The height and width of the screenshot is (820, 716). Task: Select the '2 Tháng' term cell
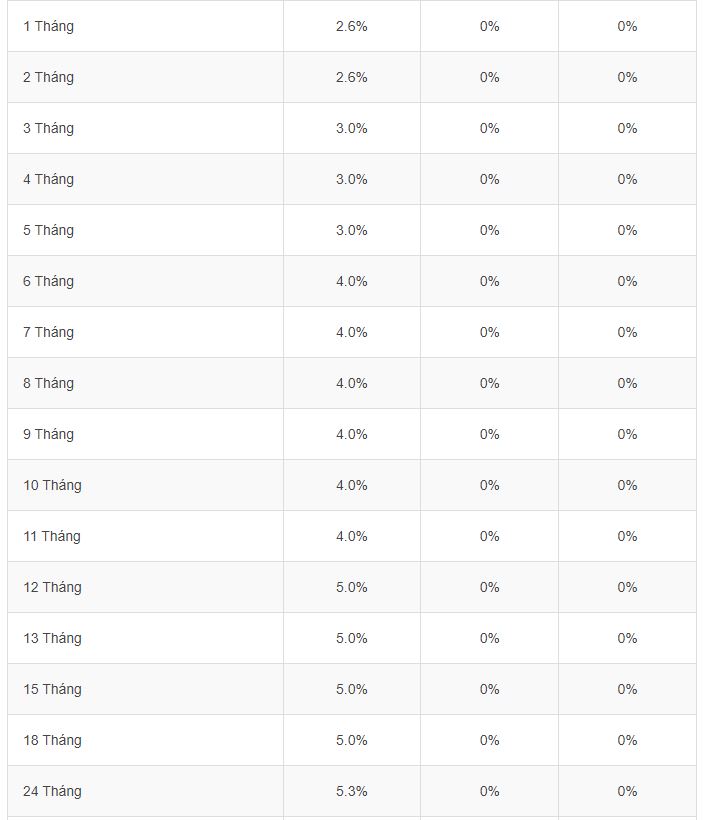(x=48, y=77)
